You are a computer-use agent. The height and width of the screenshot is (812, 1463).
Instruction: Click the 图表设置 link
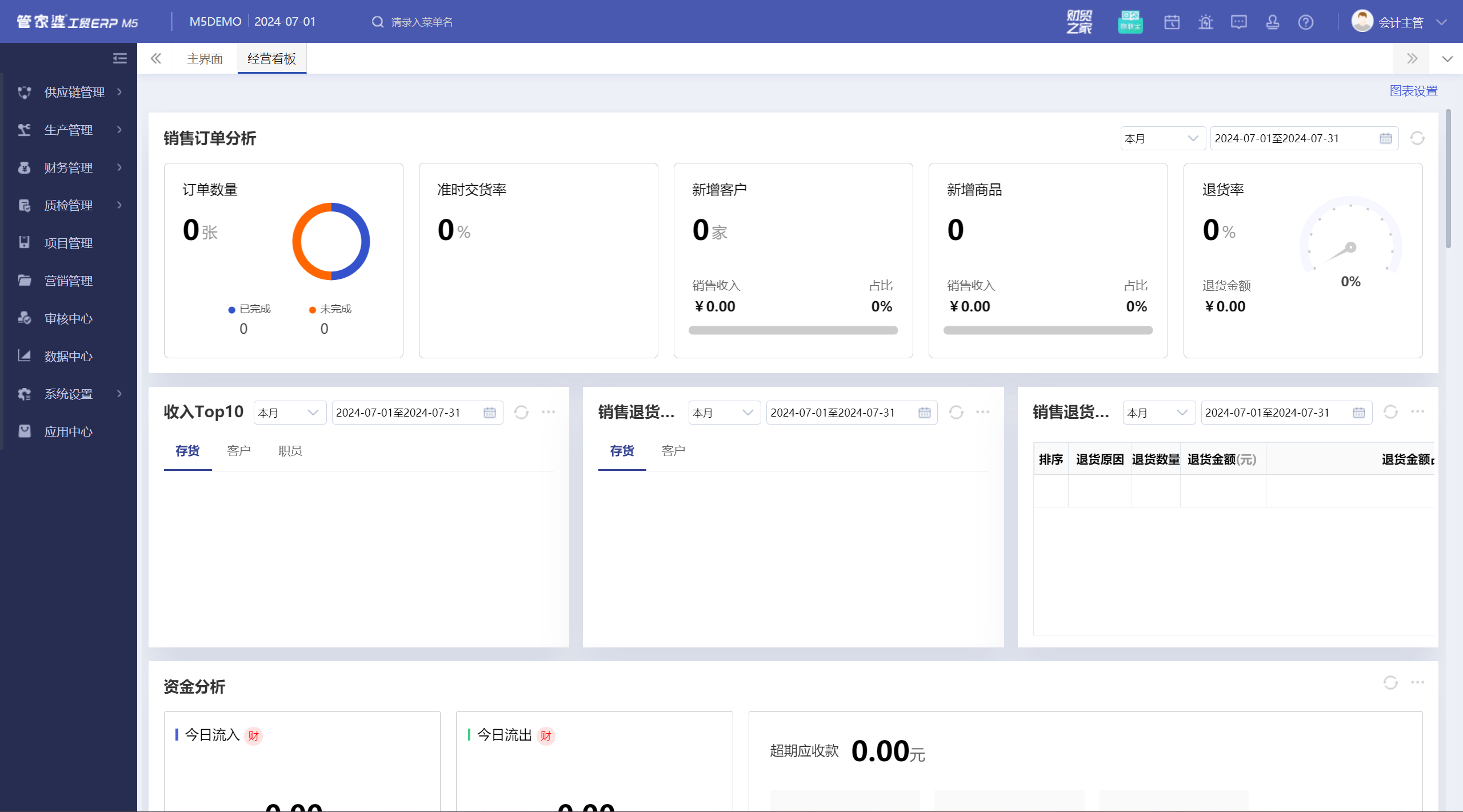(1413, 91)
